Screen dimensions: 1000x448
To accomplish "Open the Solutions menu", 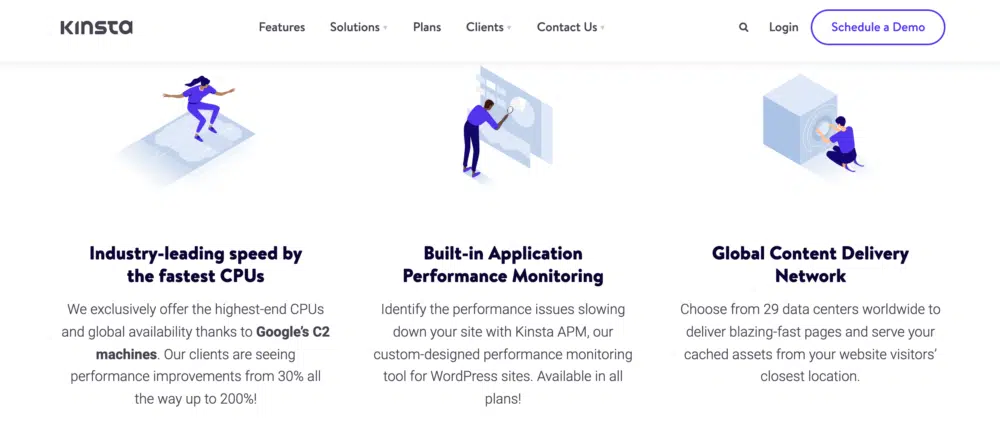I will (x=355, y=27).
